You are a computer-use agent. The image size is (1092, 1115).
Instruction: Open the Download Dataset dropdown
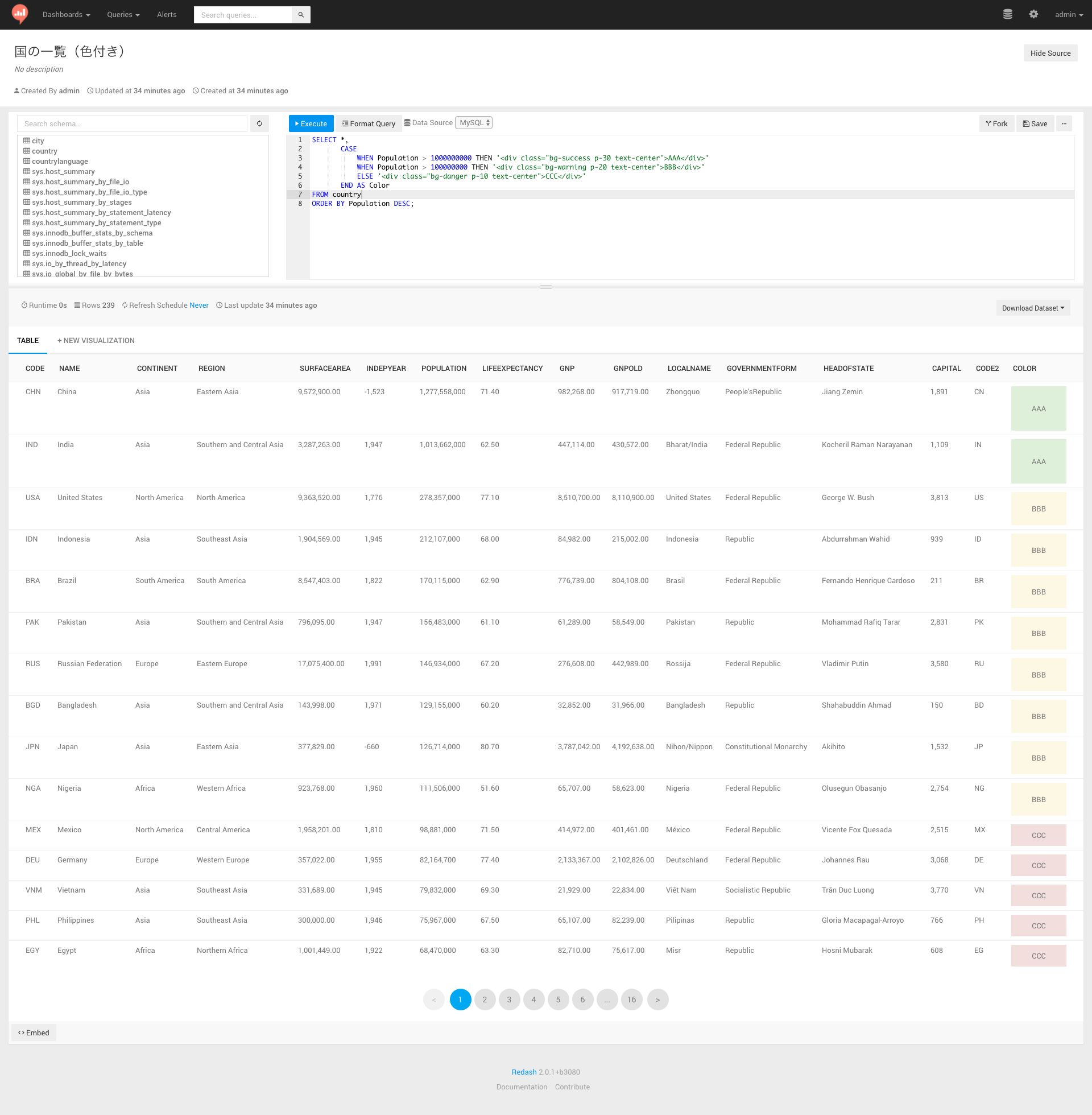(x=1032, y=308)
